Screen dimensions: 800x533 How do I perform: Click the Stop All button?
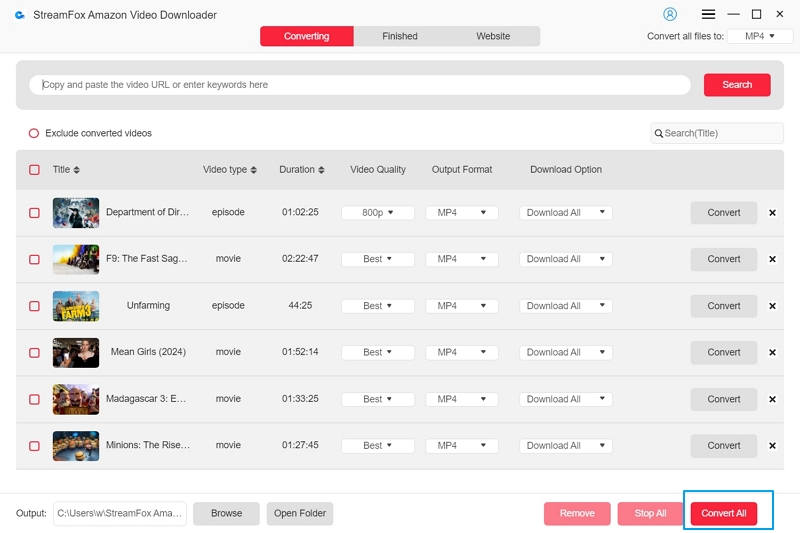[x=651, y=514]
